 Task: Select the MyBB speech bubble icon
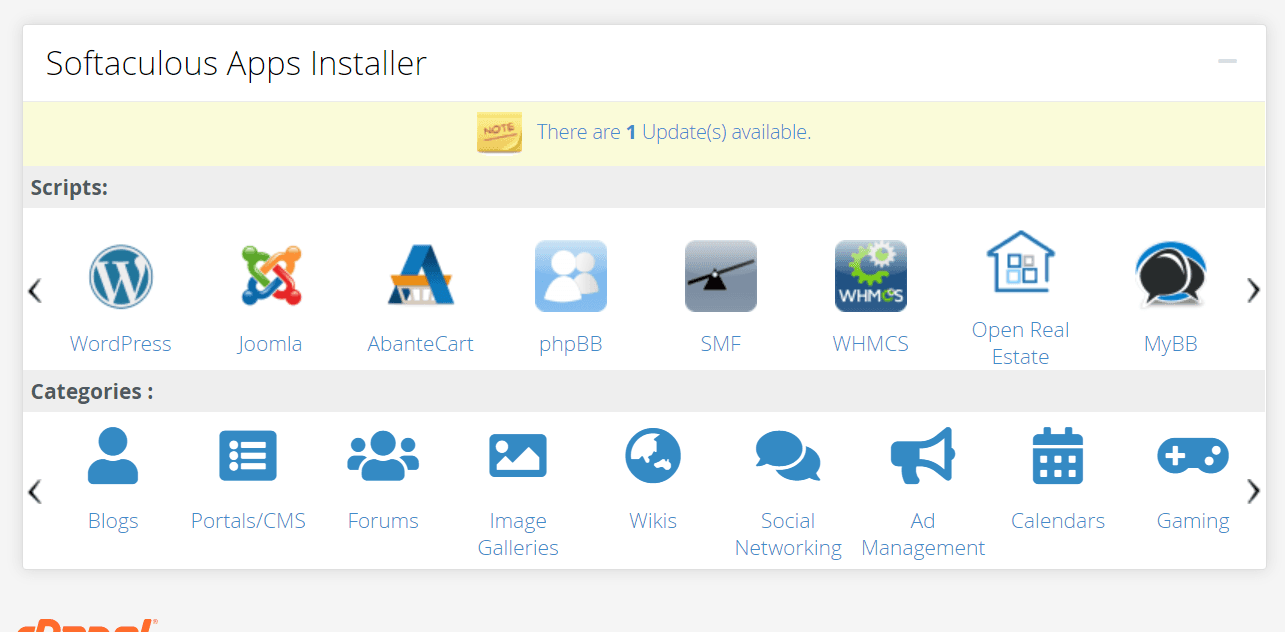coord(1170,276)
